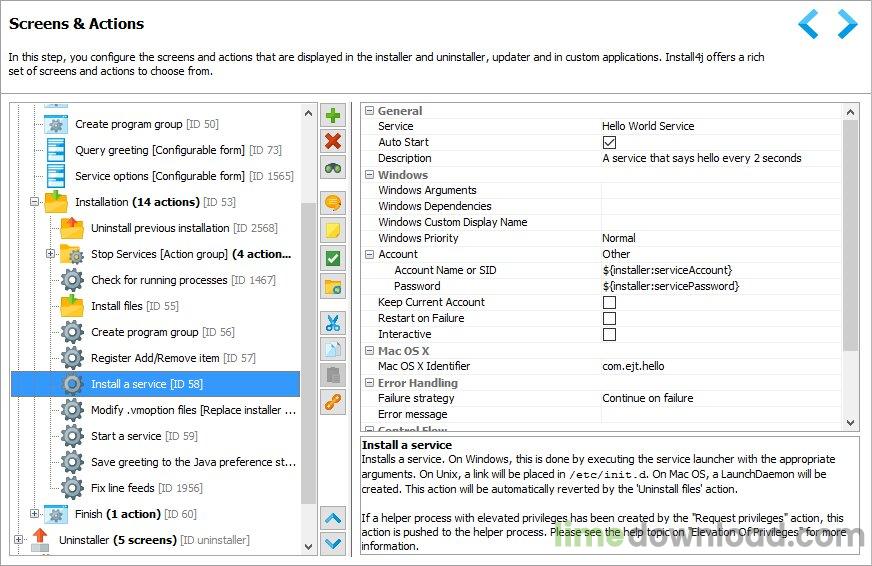872x566 pixels.
Task: Click the Error message value field
Action: [x=721, y=414]
